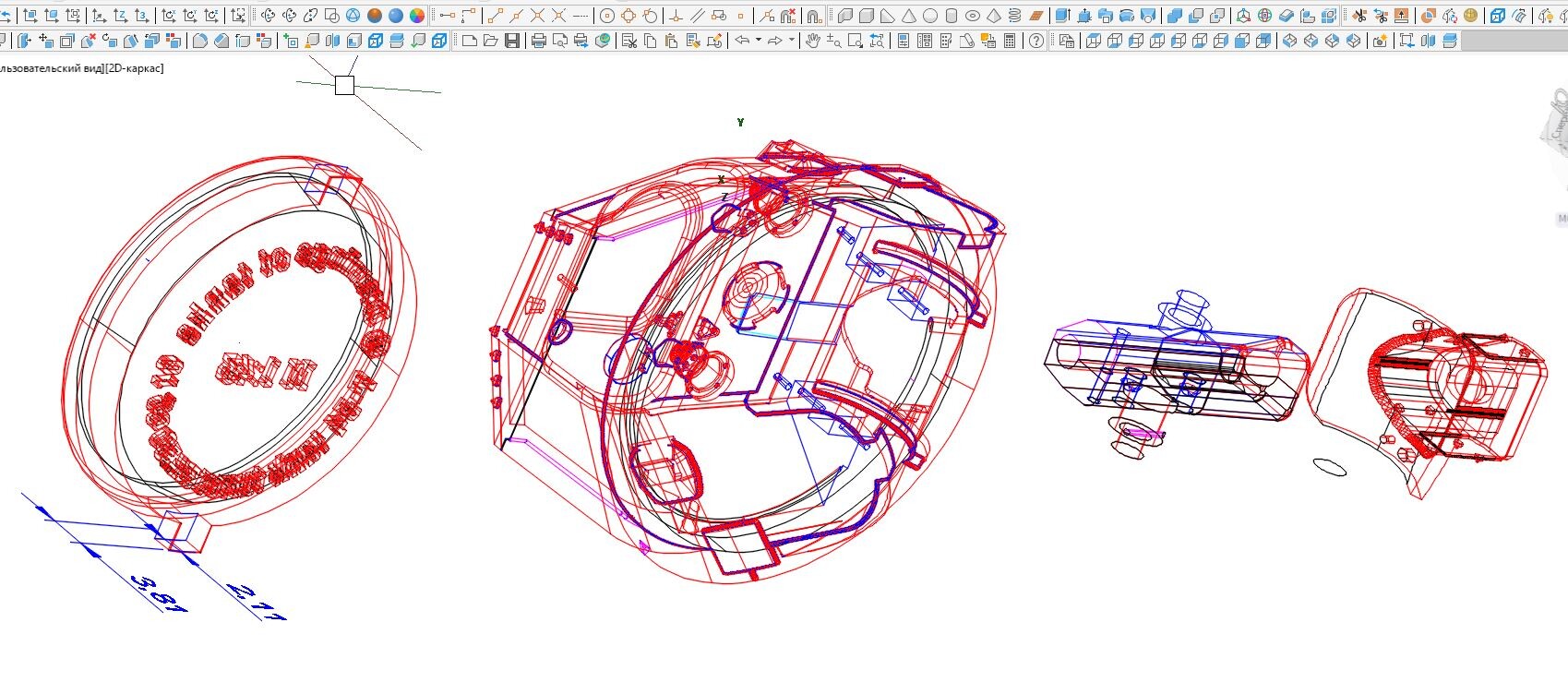Open Help question mark

pyautogui.click(x=1036, y=41)
